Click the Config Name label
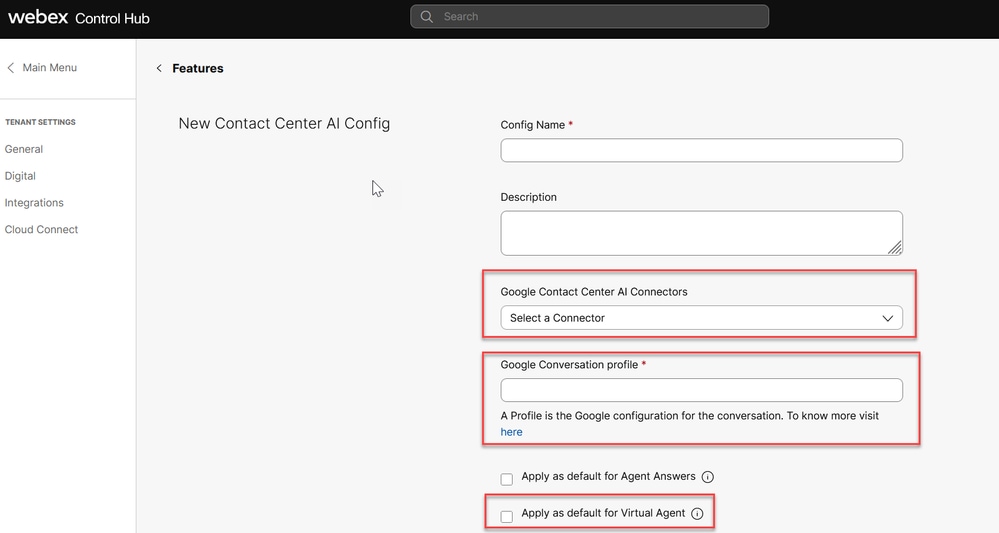The image size is (999, 533). [x=533, y=125]
